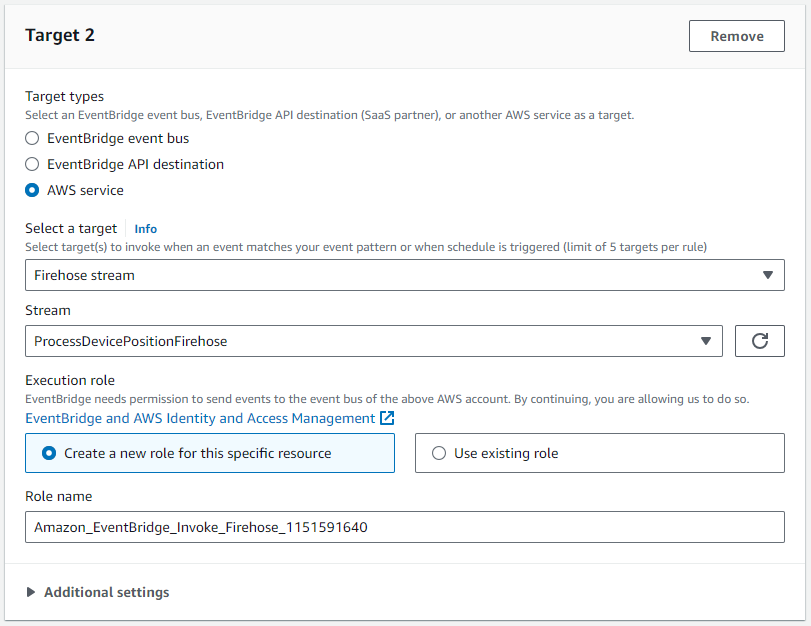Open the Firehose stream target dropdown
The height and width of the screenshot is (626, 811).
coord(404,275)
